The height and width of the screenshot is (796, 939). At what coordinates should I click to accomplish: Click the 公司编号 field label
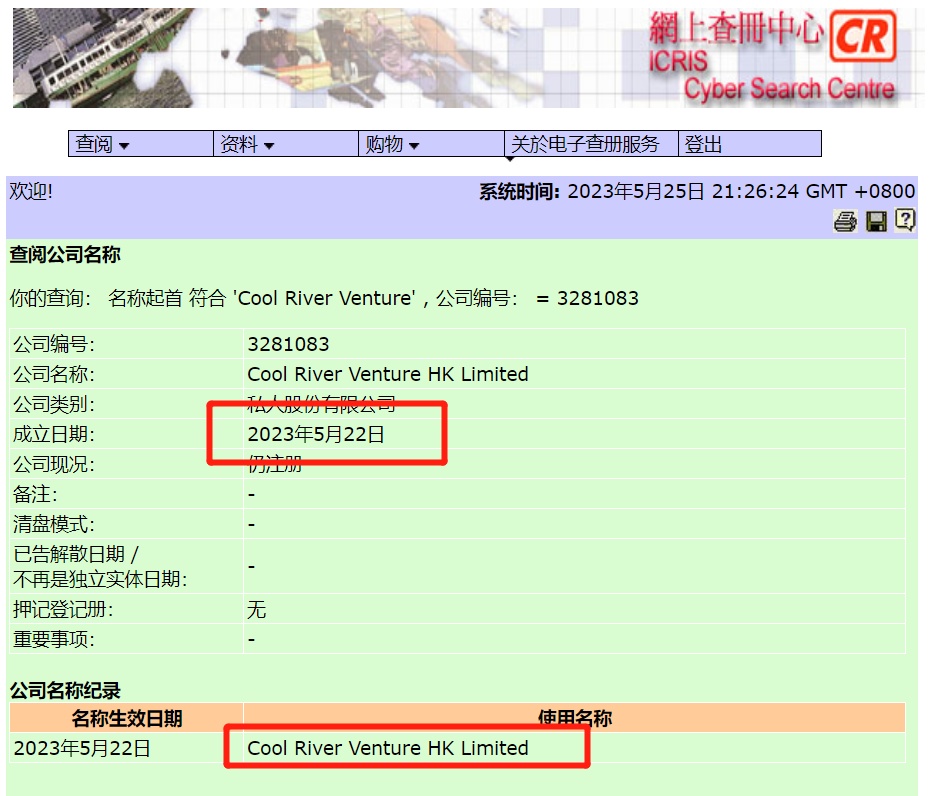[x=54, y=344]
